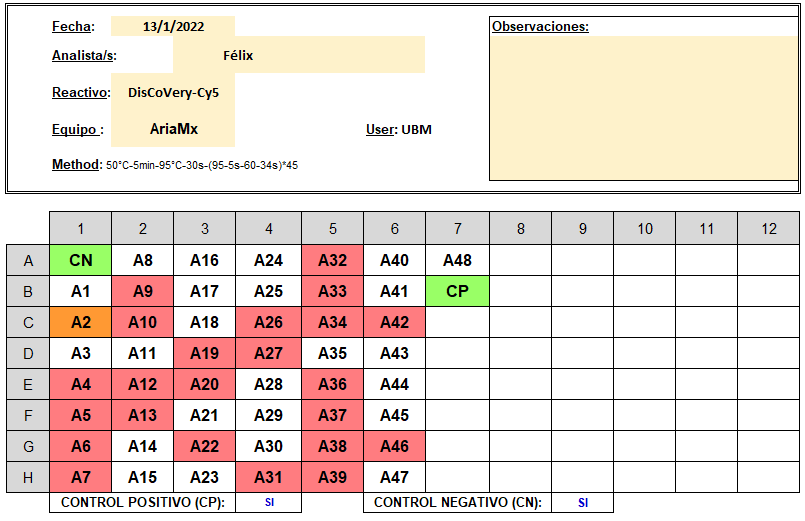This screenshot has width=805, height=521.
Task: Click the red A19 sample cell
Action: (204, 353)
